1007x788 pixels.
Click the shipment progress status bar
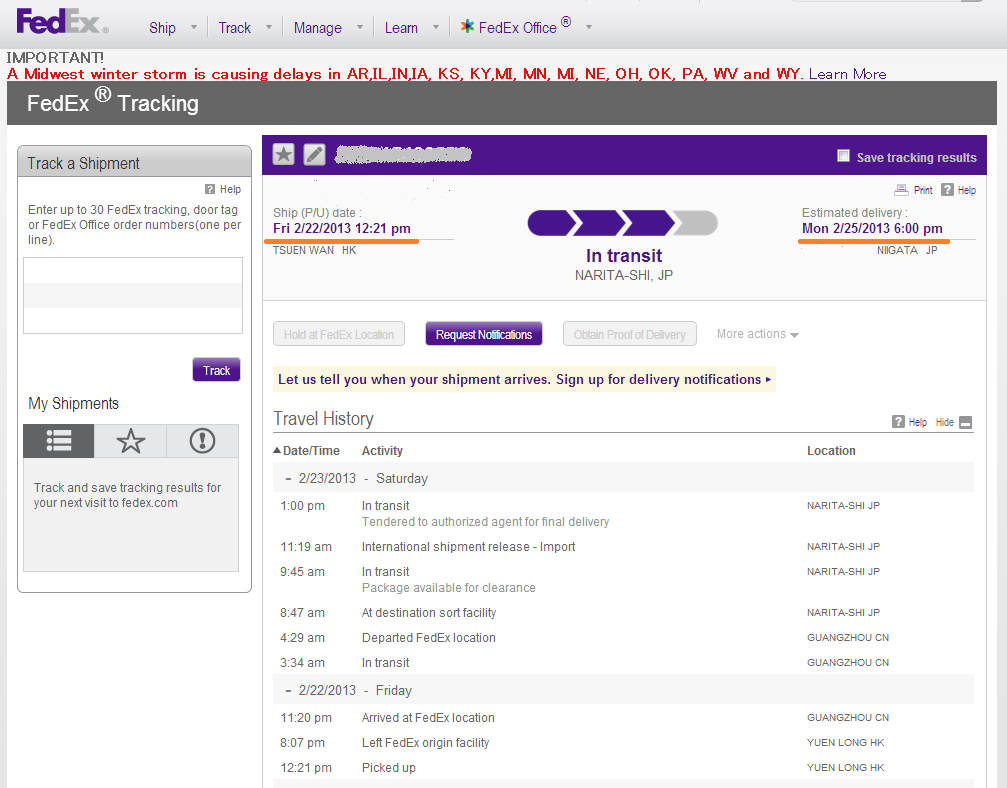pyautogui.click(x=622, y=223)
